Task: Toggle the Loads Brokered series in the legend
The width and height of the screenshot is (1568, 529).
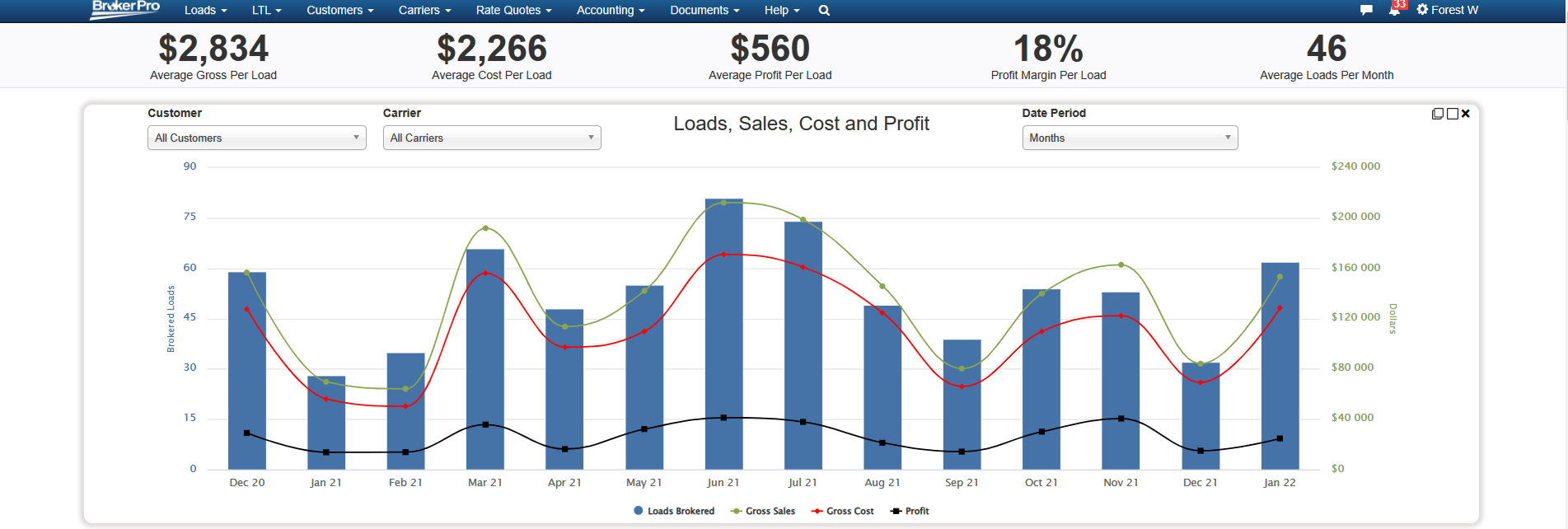Action: click(674, 511)
